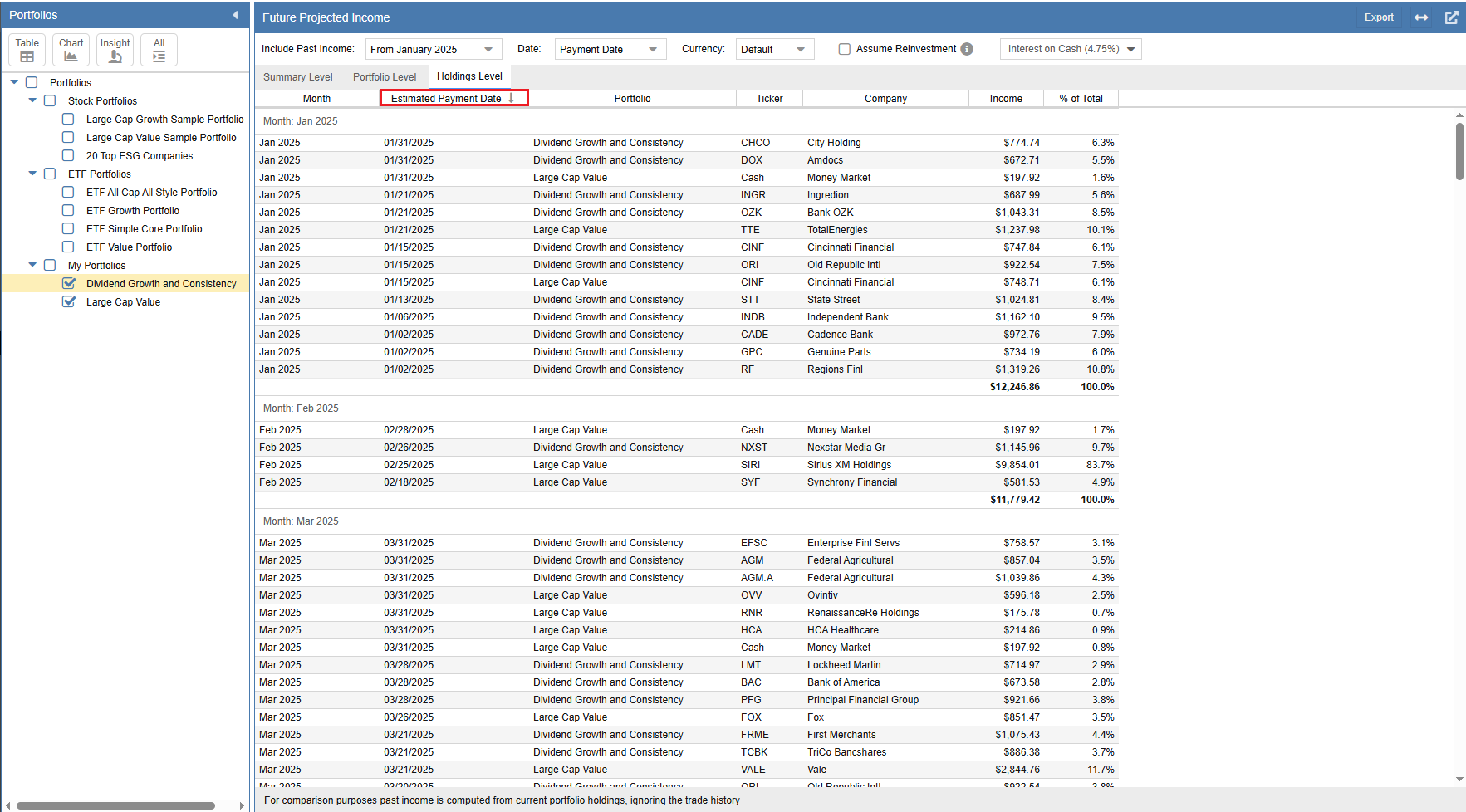The width and height of the screenshot is (1466, 812).
Task: Click the expand-width double arrow icon
Action: 1421,17
